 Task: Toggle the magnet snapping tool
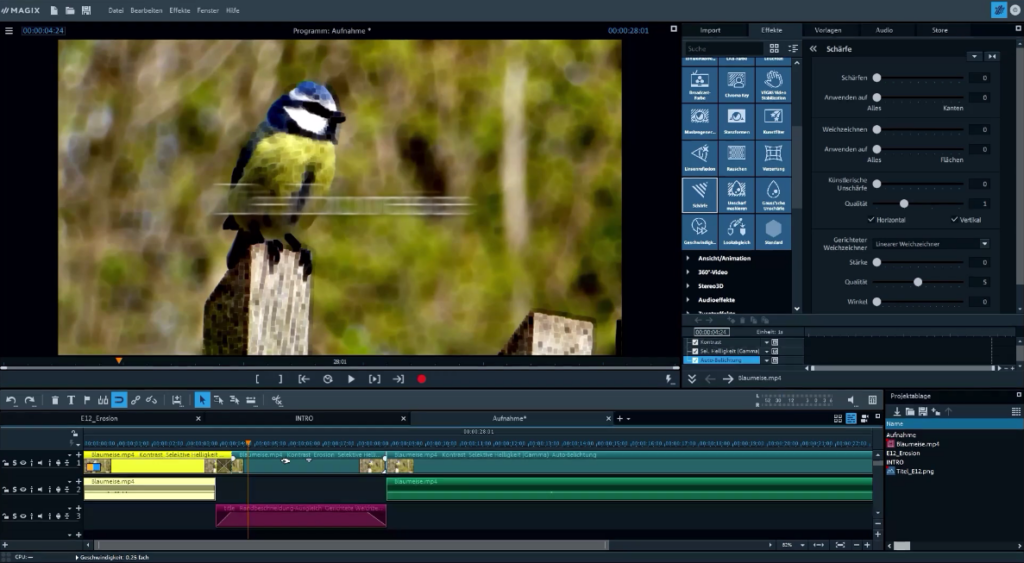(119, 400)
